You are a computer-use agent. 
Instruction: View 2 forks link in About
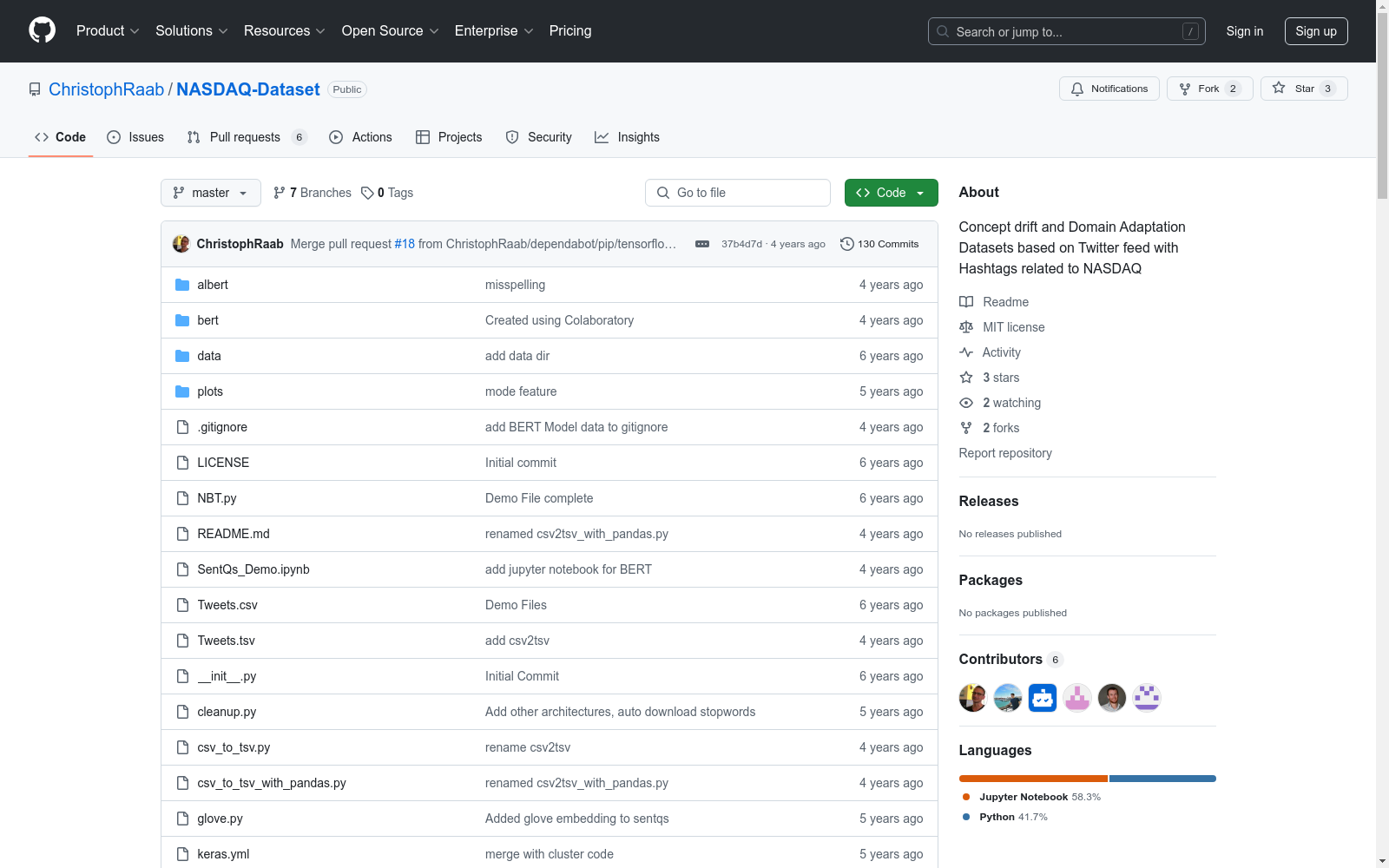[x=990, y=428]
